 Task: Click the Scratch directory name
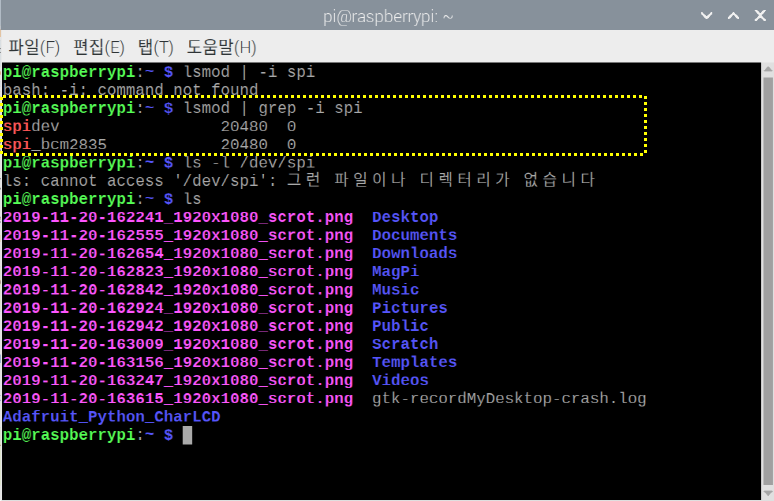click(405, 344)
